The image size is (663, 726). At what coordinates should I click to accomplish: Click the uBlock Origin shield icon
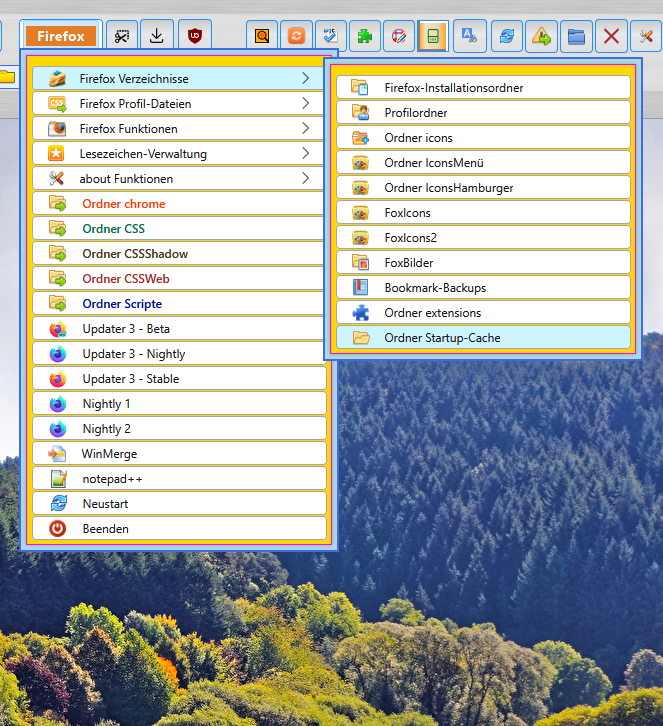point(192,36)
